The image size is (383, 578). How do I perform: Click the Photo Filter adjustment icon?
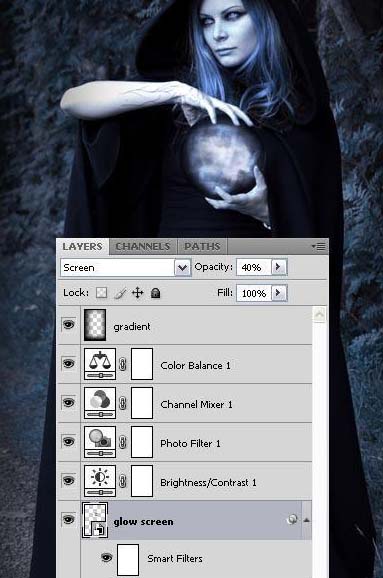pos(100,442)
